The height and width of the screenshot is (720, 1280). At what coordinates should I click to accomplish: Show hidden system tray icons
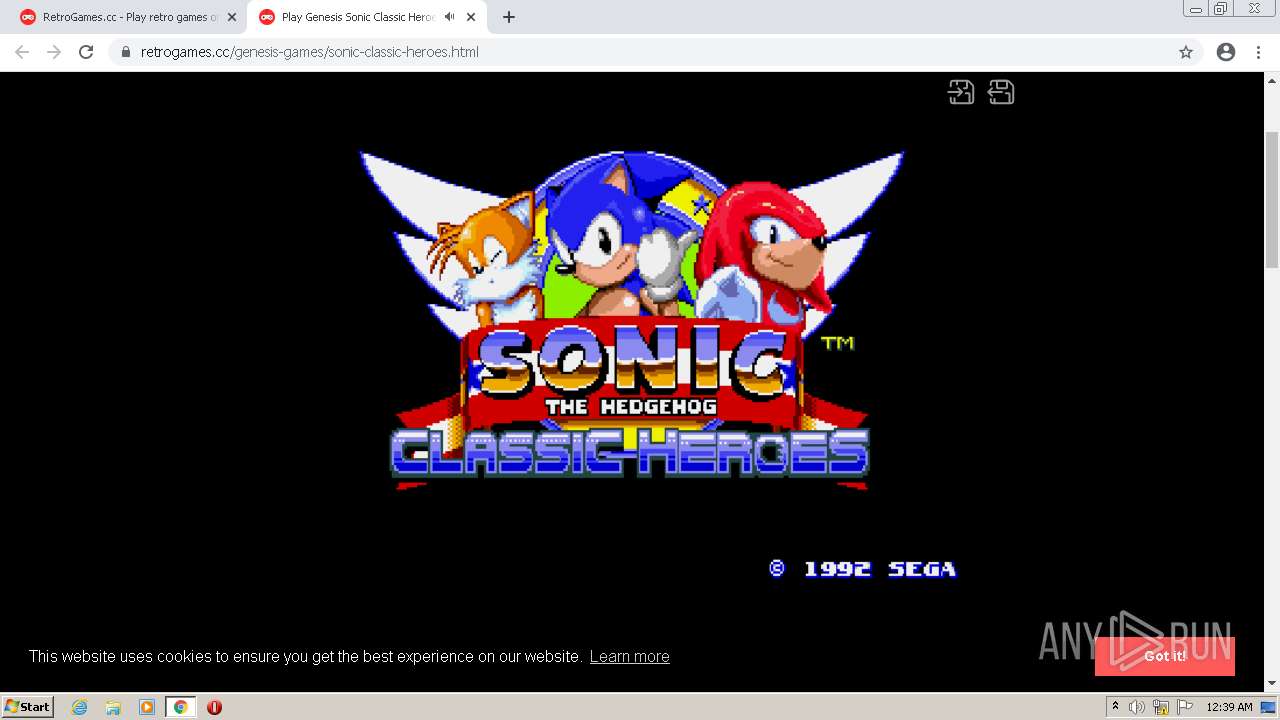click(1115, 707)
